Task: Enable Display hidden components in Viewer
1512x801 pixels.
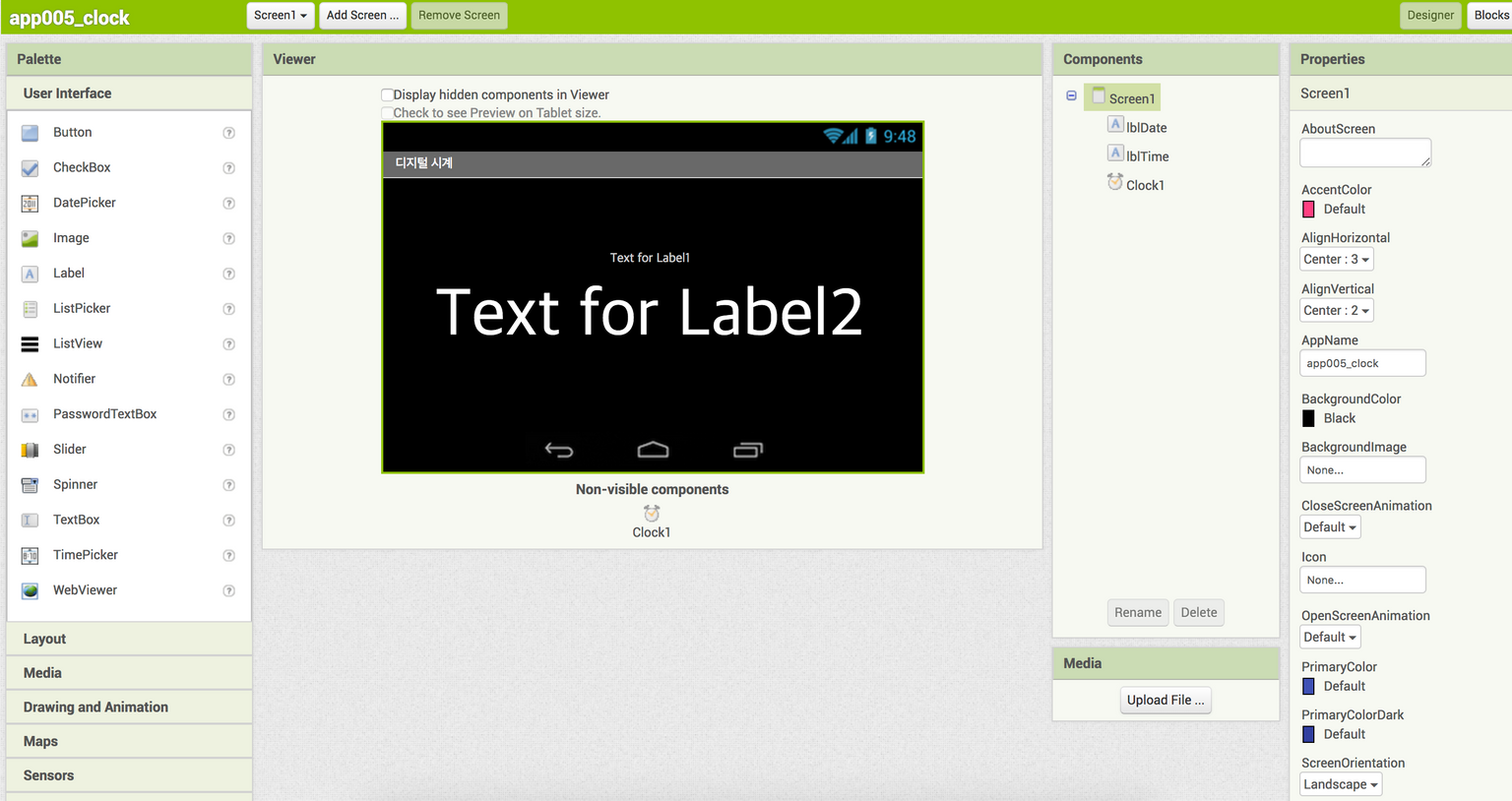Action: coord(387,95)
